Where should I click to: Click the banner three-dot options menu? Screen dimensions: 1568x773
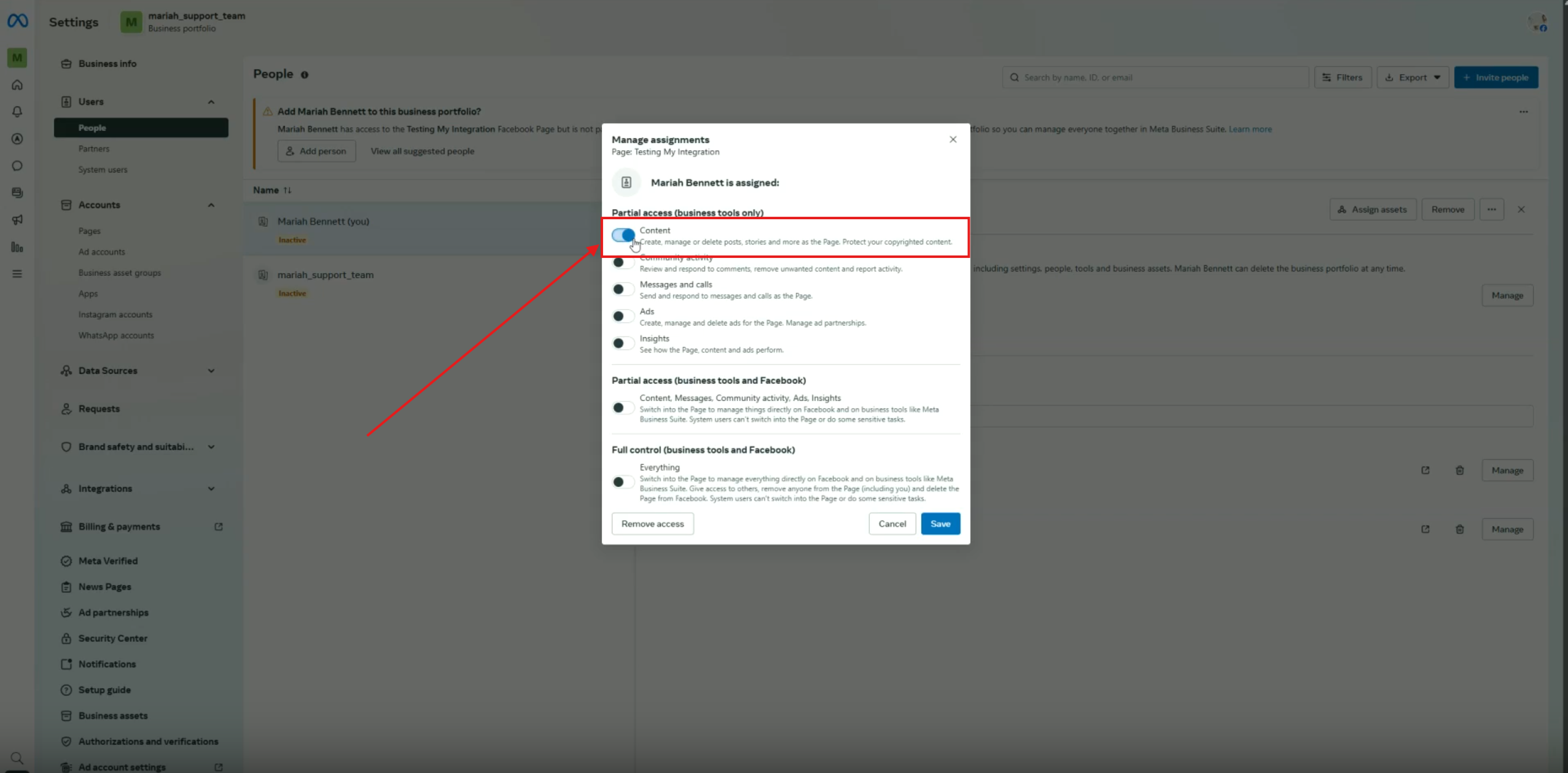pyautogui.click(x=1523, y=112)
